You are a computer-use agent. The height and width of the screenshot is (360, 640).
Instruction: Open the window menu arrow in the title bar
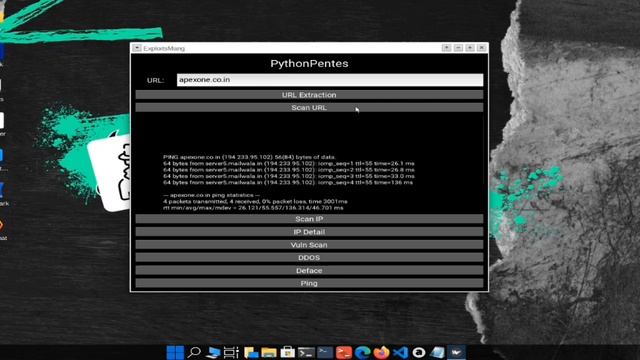137,48
